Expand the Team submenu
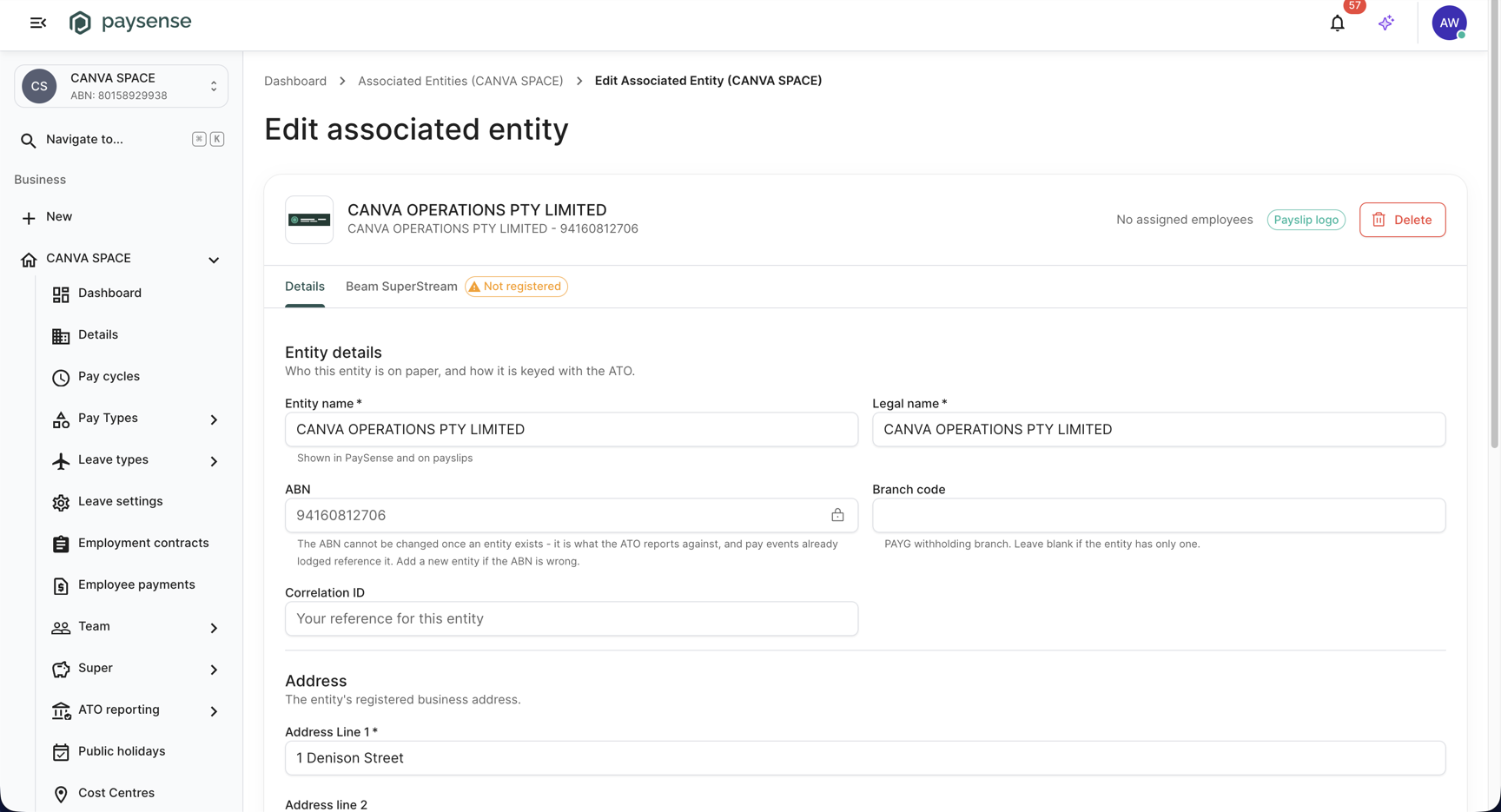Image resolution: width=1501 pixels, height=812 pixels. point(214,628)
